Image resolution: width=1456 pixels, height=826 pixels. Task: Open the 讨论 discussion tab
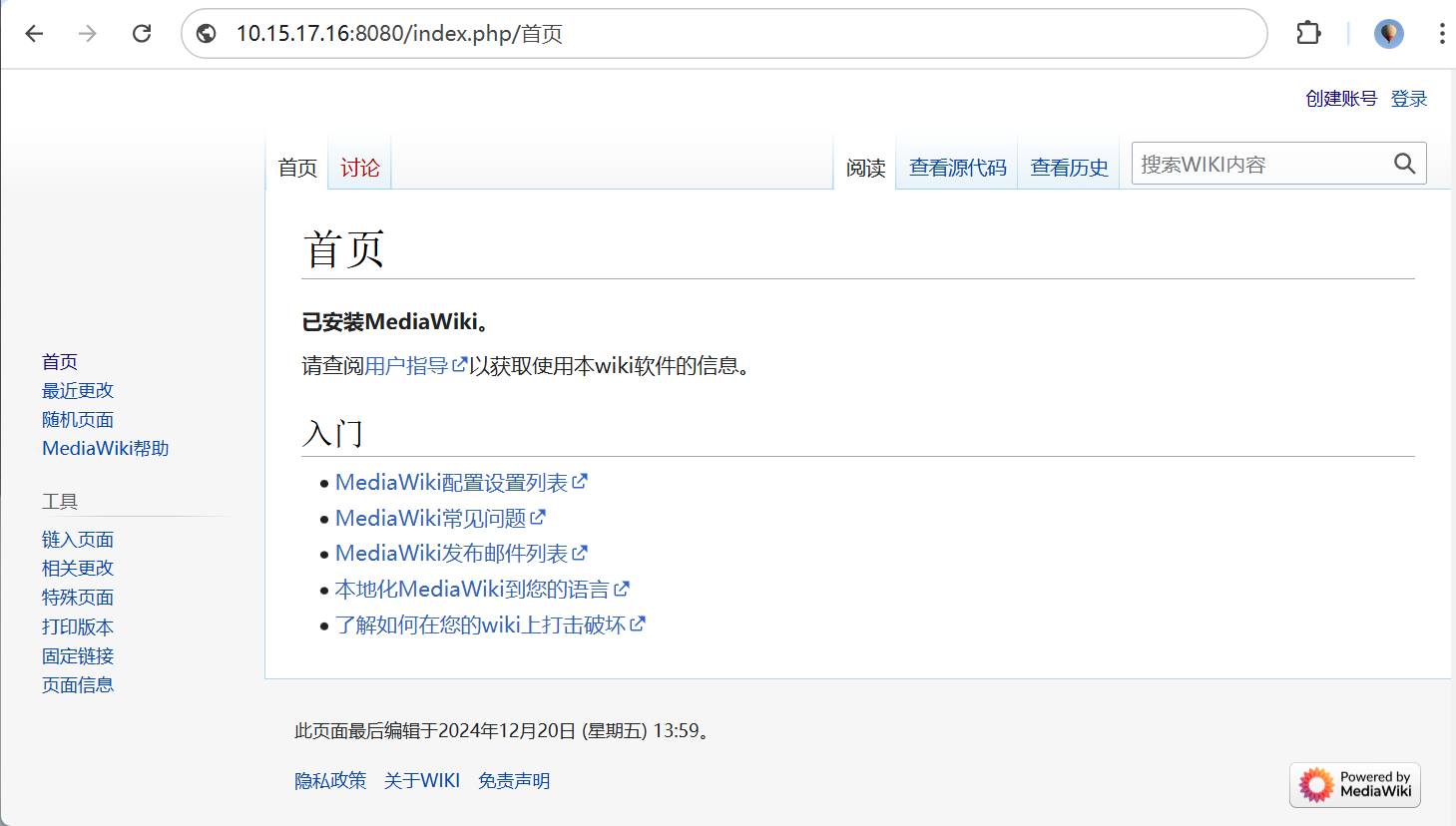point(360,168)
